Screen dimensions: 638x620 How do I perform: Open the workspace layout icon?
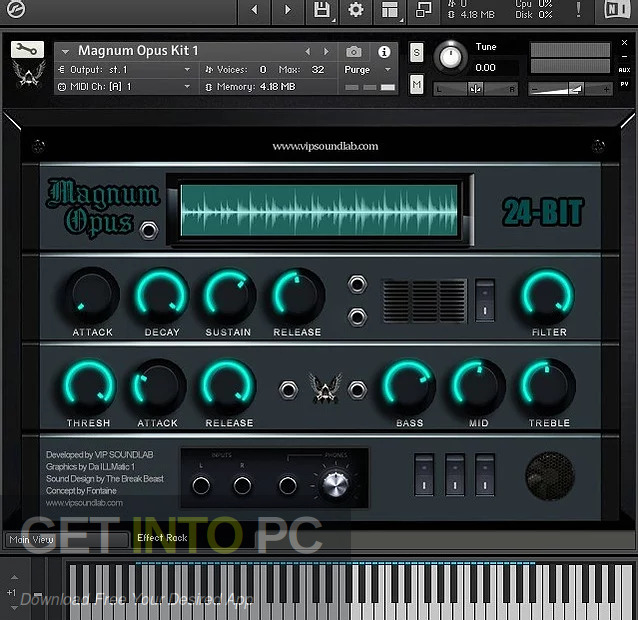(x=390, y=9)
